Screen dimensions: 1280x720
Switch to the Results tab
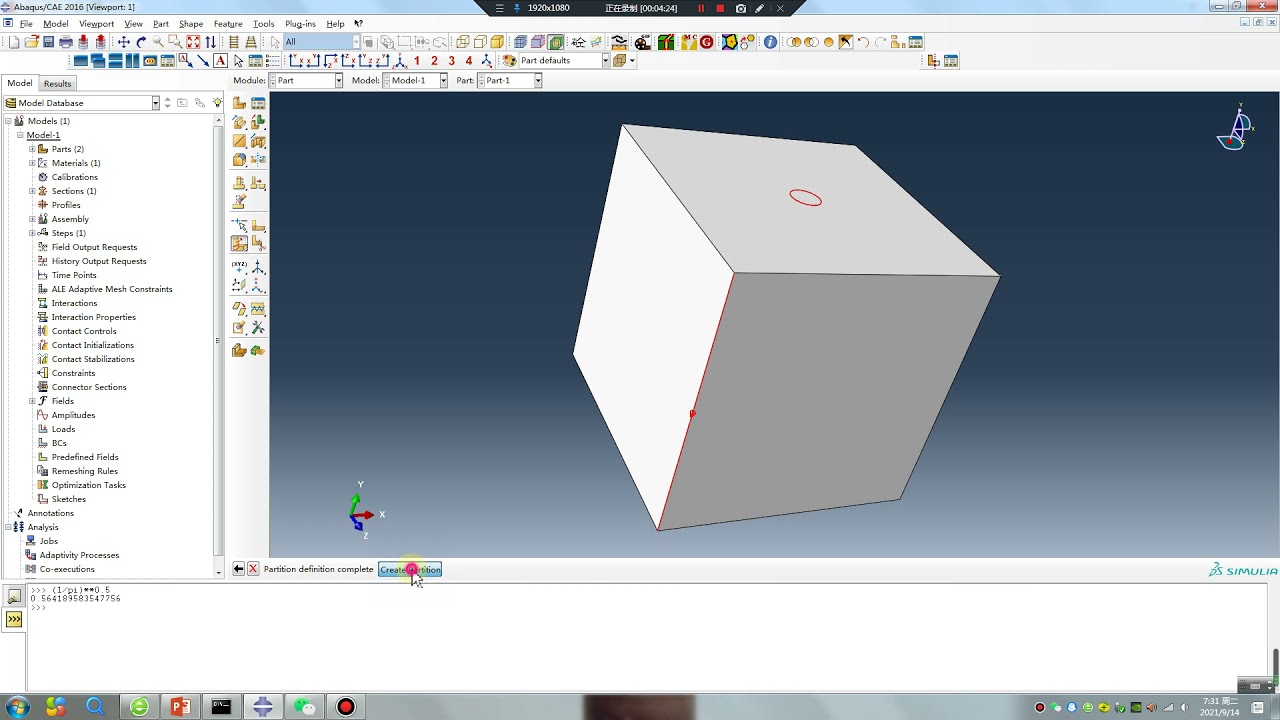tap(57, 84)
